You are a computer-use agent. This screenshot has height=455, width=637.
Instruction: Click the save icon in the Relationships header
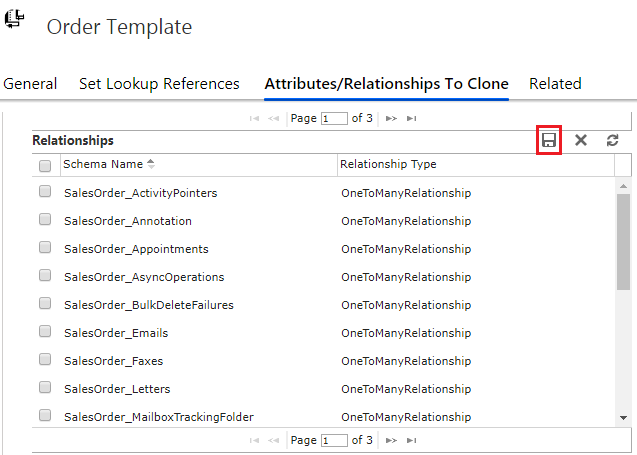(x=549, y=140)
